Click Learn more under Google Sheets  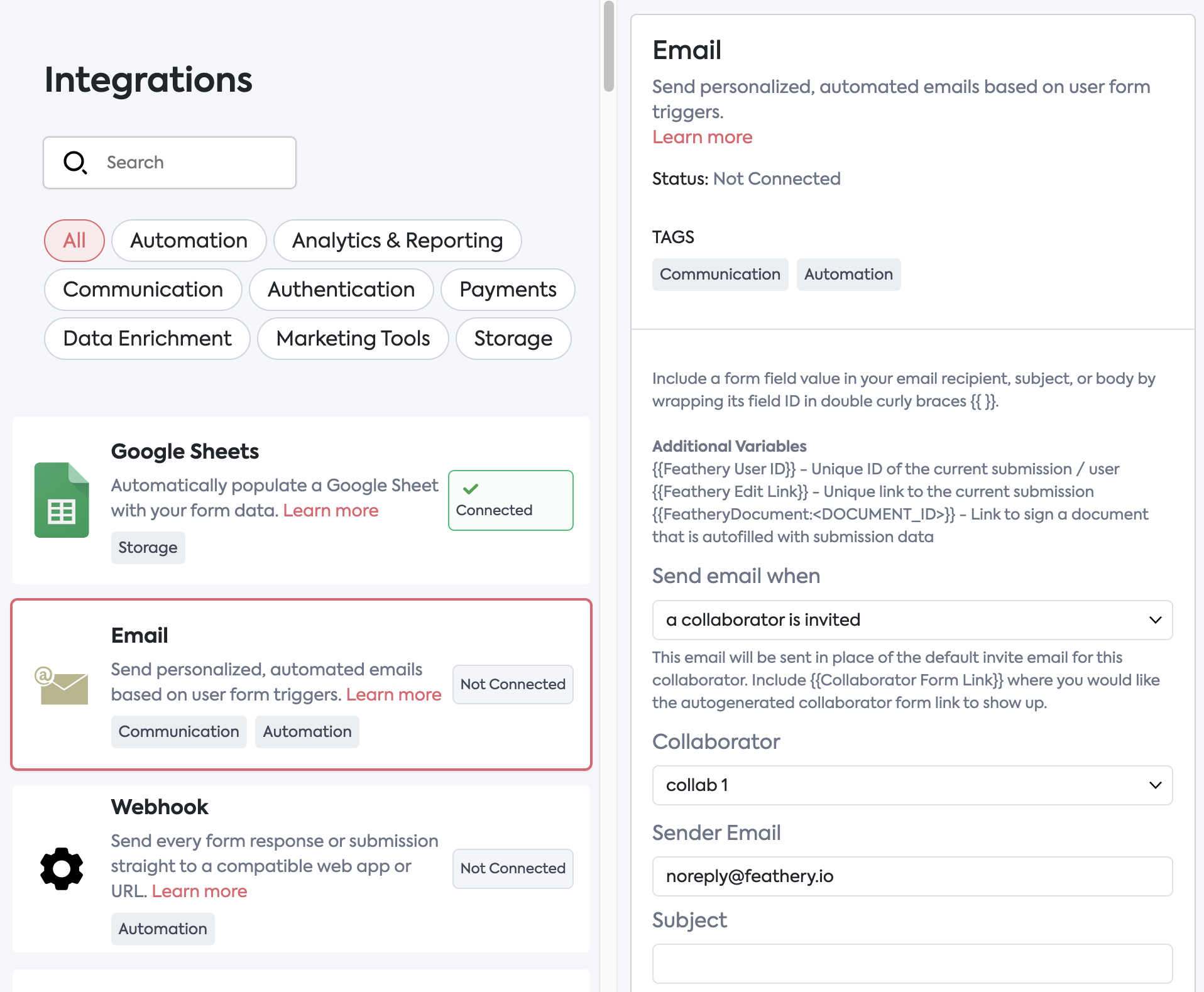331,510
